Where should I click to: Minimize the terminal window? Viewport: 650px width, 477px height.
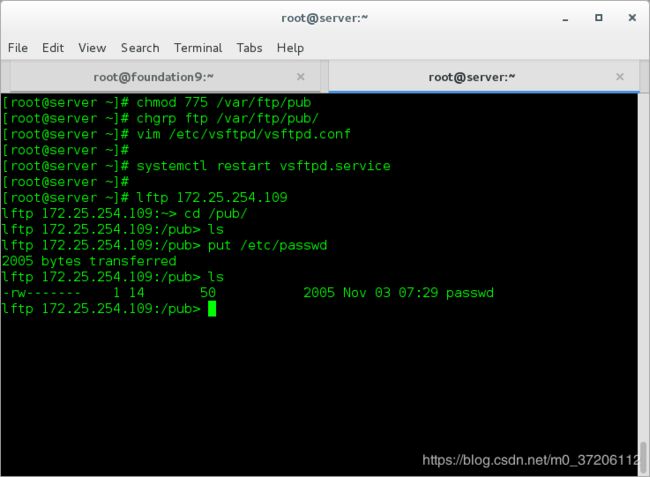coord(565,18)
